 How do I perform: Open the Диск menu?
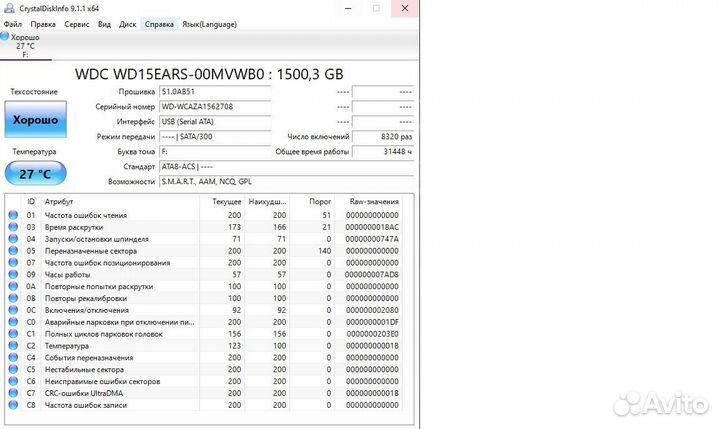point(127,24)
